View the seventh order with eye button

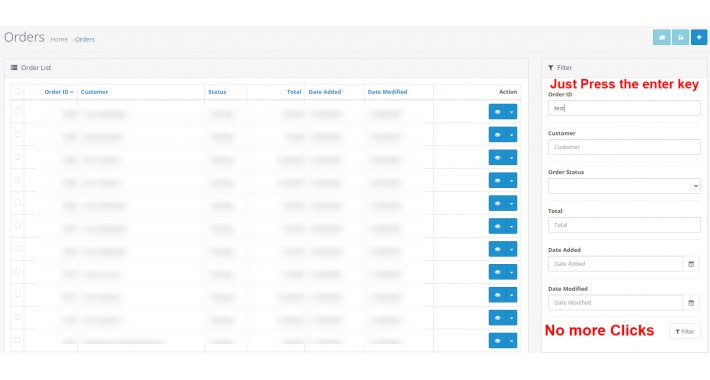[497, 249]
